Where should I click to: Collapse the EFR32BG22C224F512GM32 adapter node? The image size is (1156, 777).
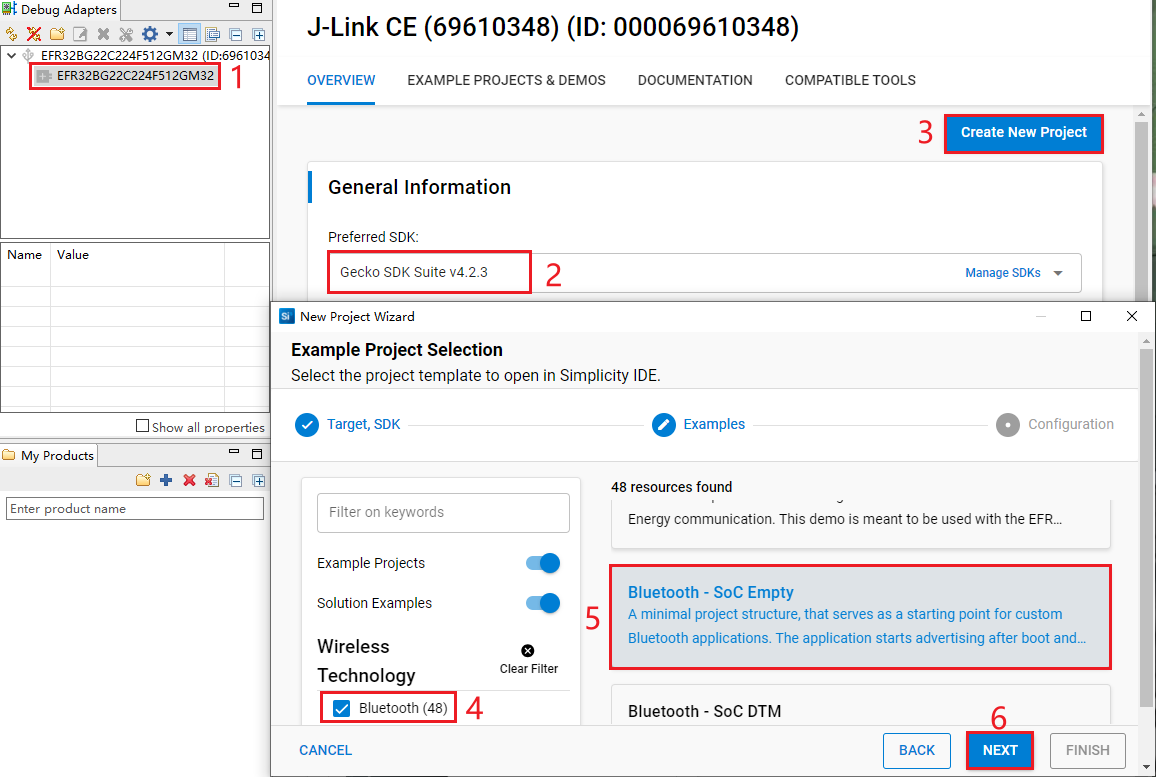click(x=9, y=55)
